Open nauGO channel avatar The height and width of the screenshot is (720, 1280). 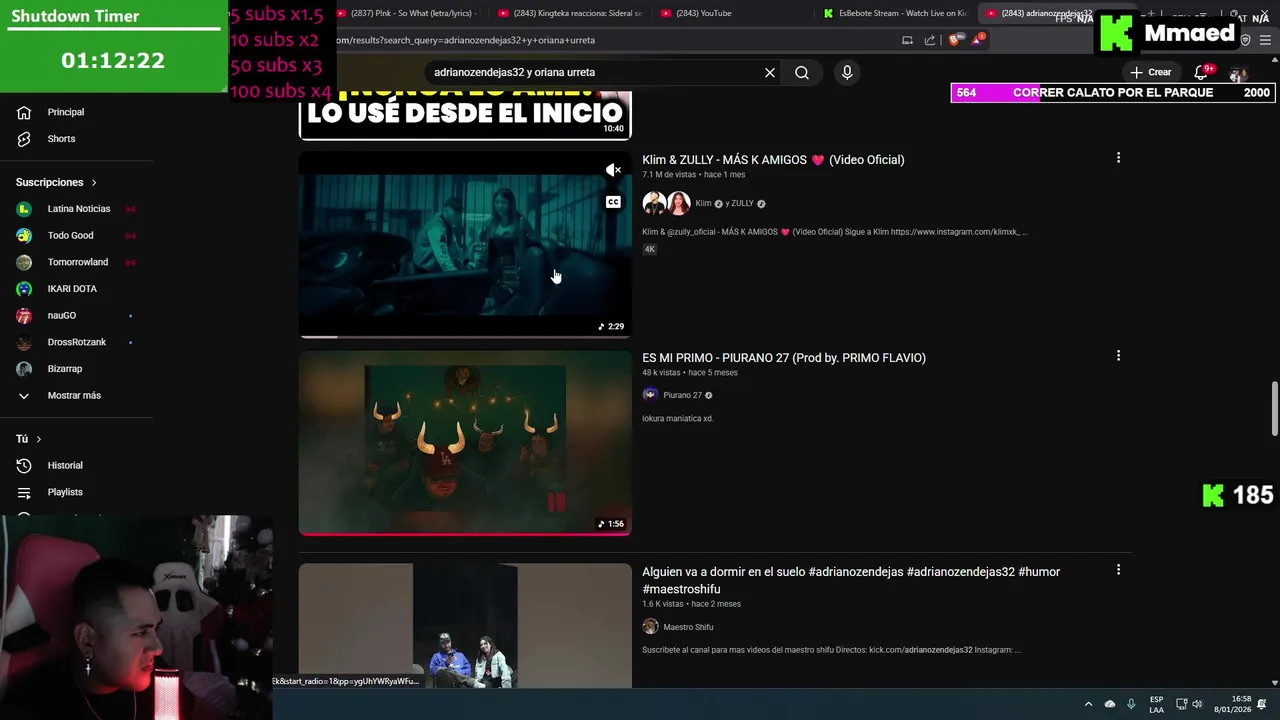pyautogui.click(x=24, y=315)
